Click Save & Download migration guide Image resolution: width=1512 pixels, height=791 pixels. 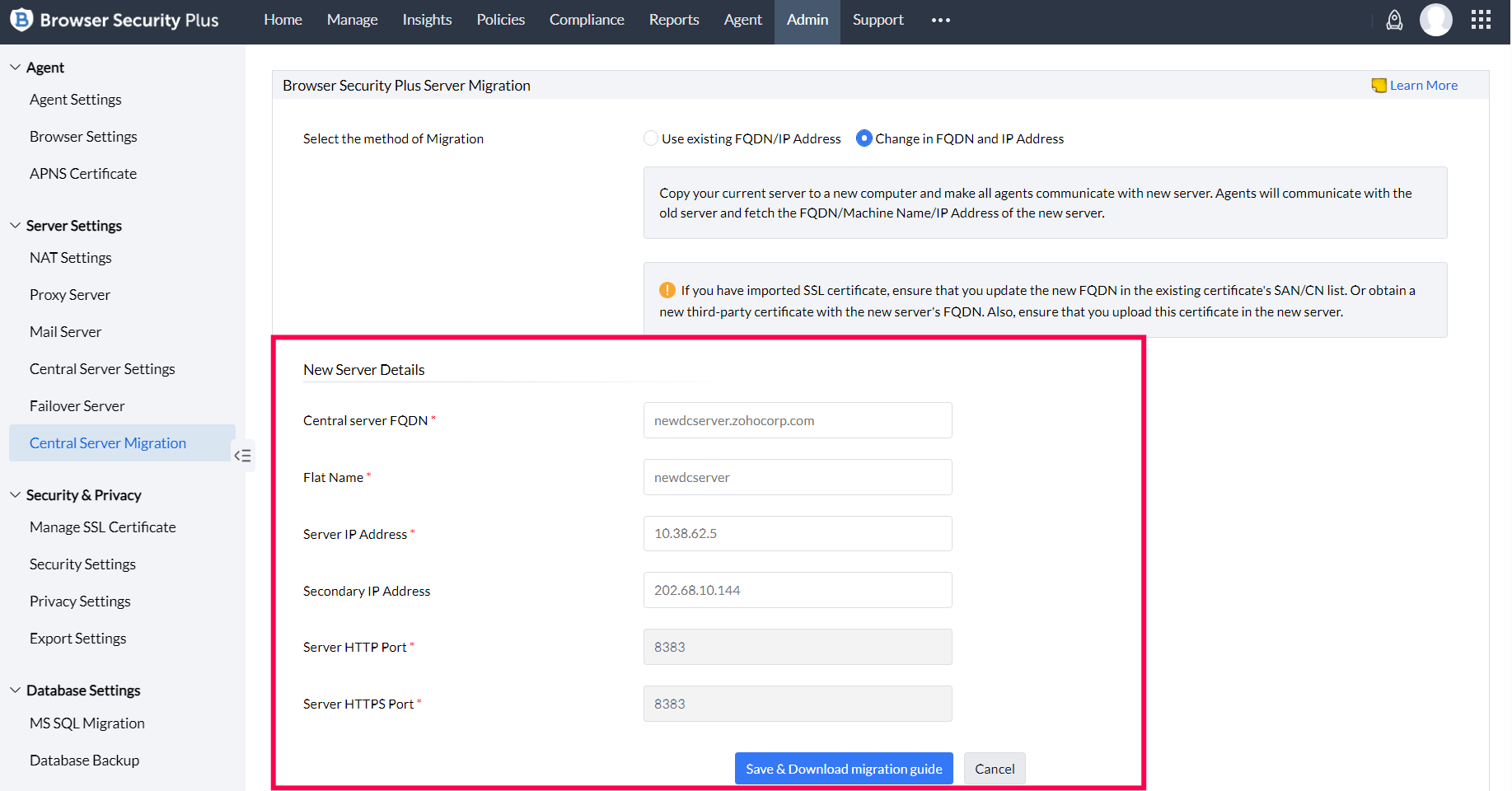[x=844, y=769]
